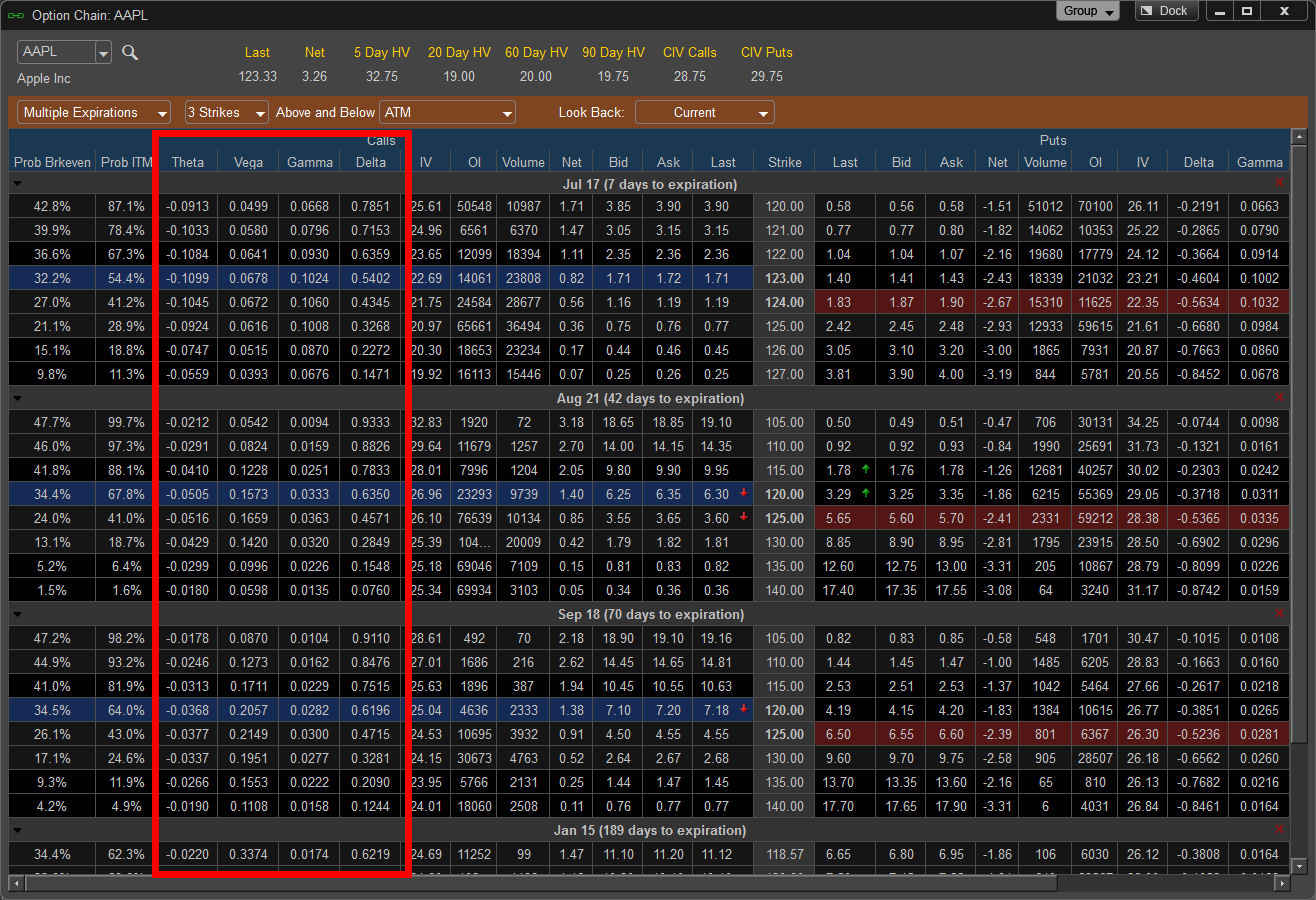The image size is (1316, 900).
Task: Sort by Prob Brkeven column header
Action: tap(52, 162)
